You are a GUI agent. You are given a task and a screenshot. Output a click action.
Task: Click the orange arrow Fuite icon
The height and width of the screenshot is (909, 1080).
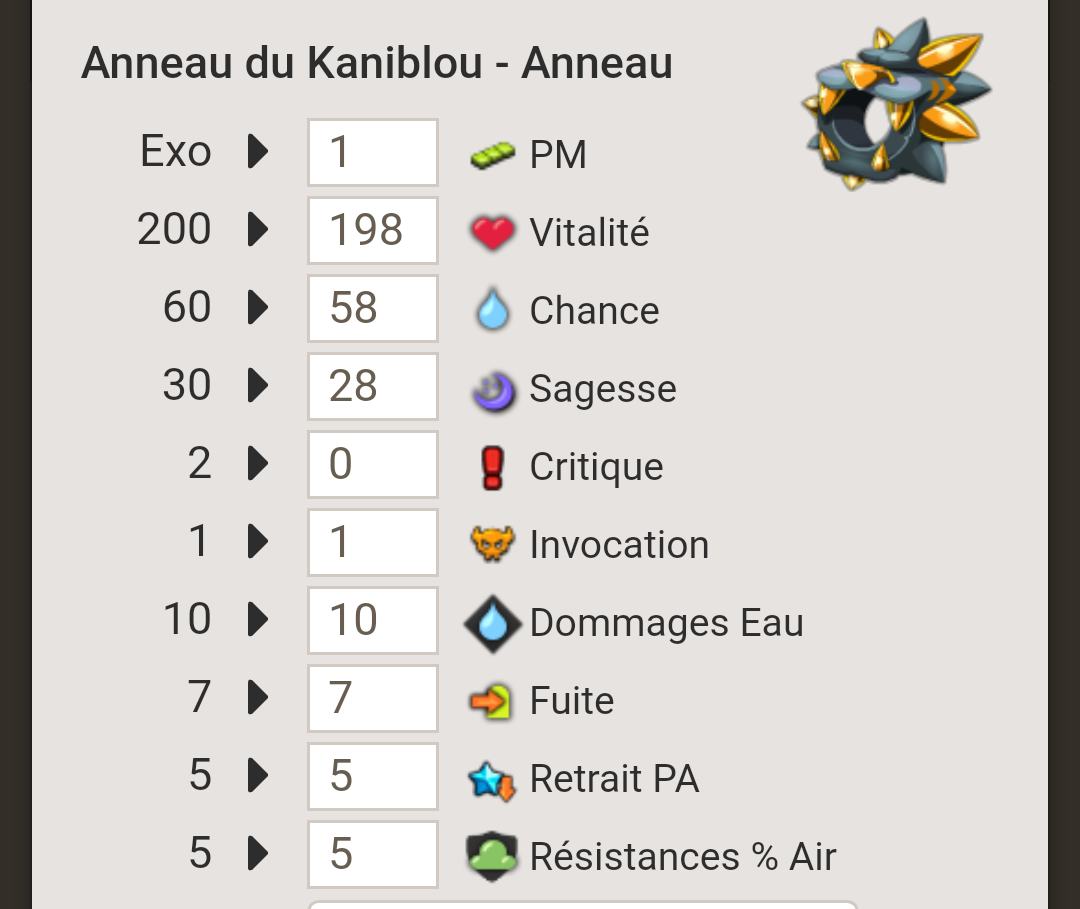click(x=490, y=701)
